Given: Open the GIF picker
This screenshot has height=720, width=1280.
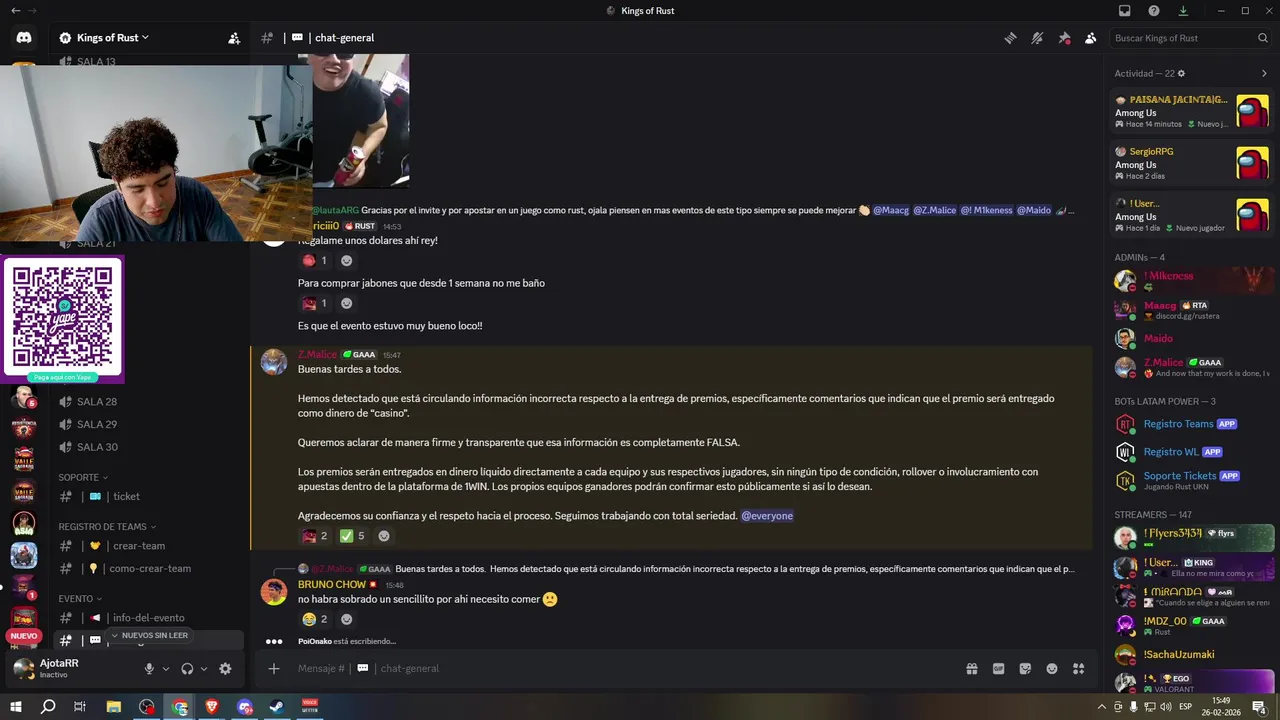Looking at the screenshot, I should (998, 668).
